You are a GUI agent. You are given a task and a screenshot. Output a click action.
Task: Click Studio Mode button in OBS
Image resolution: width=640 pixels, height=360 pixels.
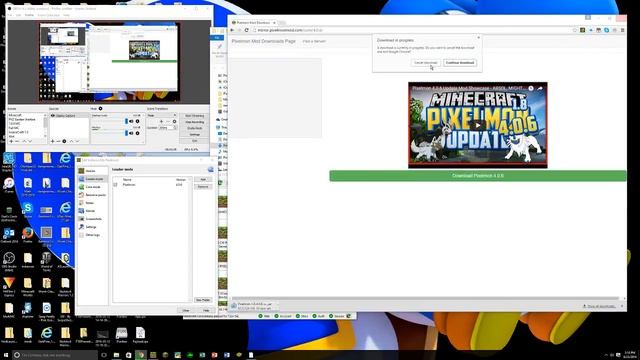coord(194,128)
